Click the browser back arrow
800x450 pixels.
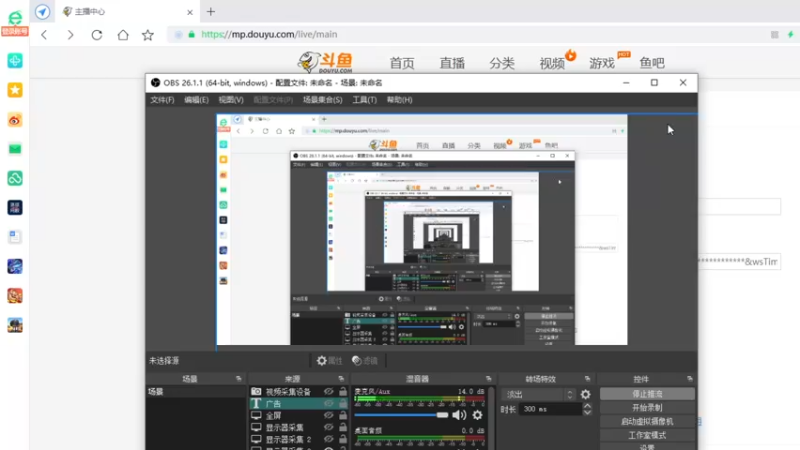(44, 35)
